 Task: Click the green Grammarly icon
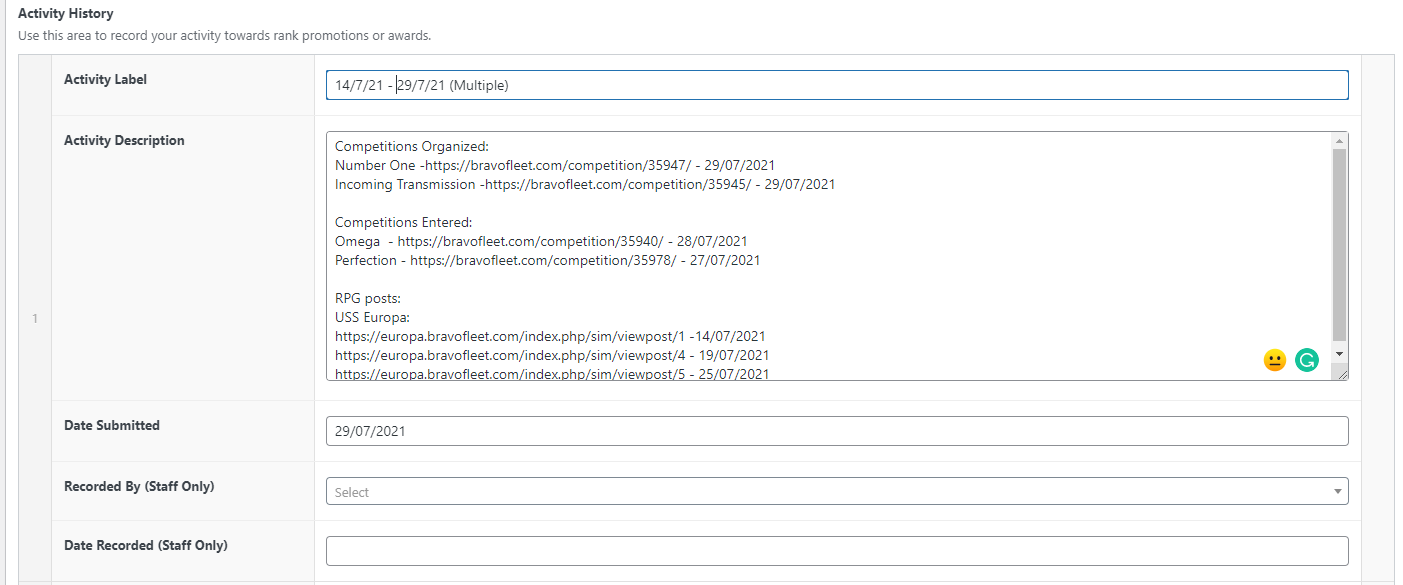point(1306,360)
